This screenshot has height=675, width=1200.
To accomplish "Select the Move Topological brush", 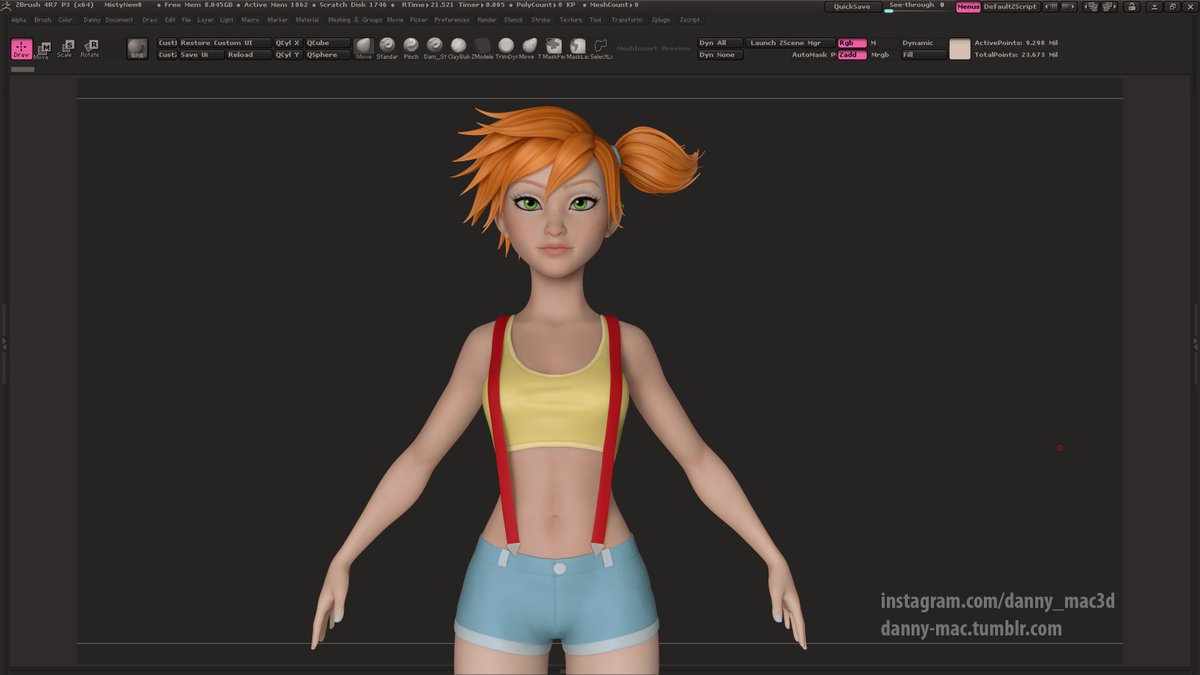I will click(529, 48).
